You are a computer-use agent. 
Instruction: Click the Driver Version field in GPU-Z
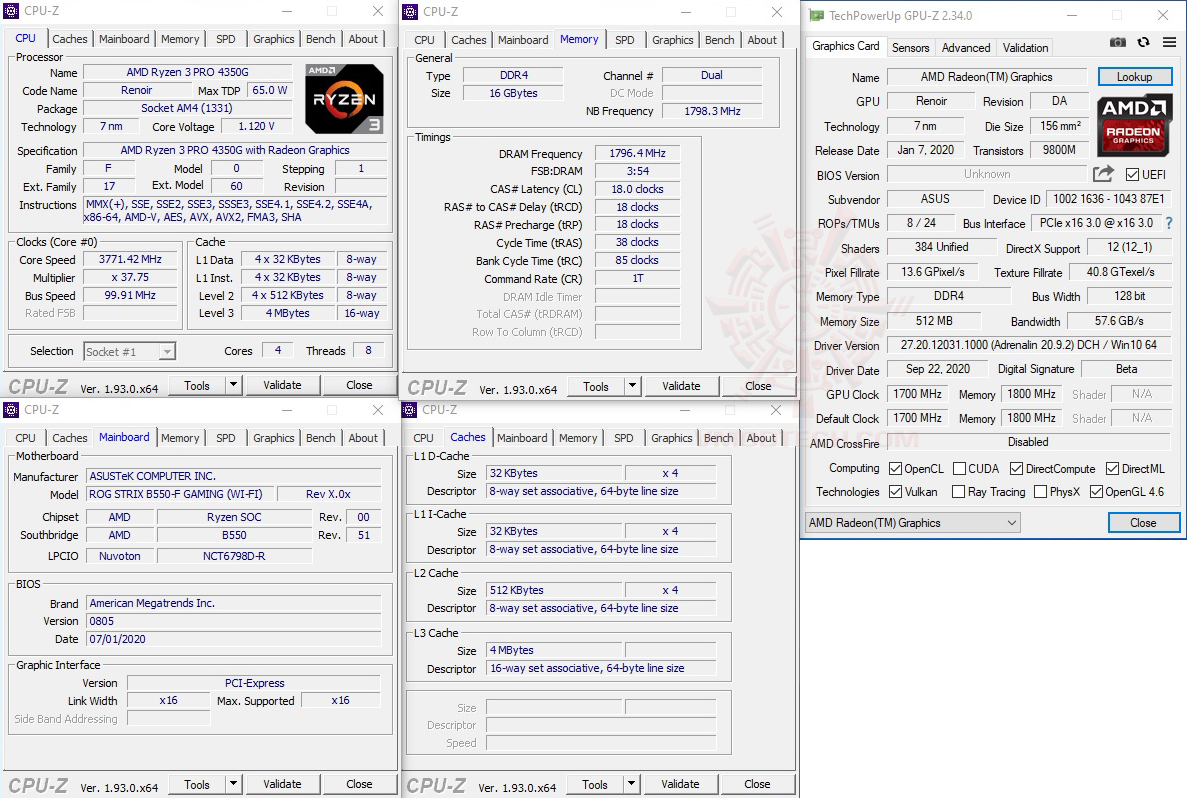point(1028,344)
